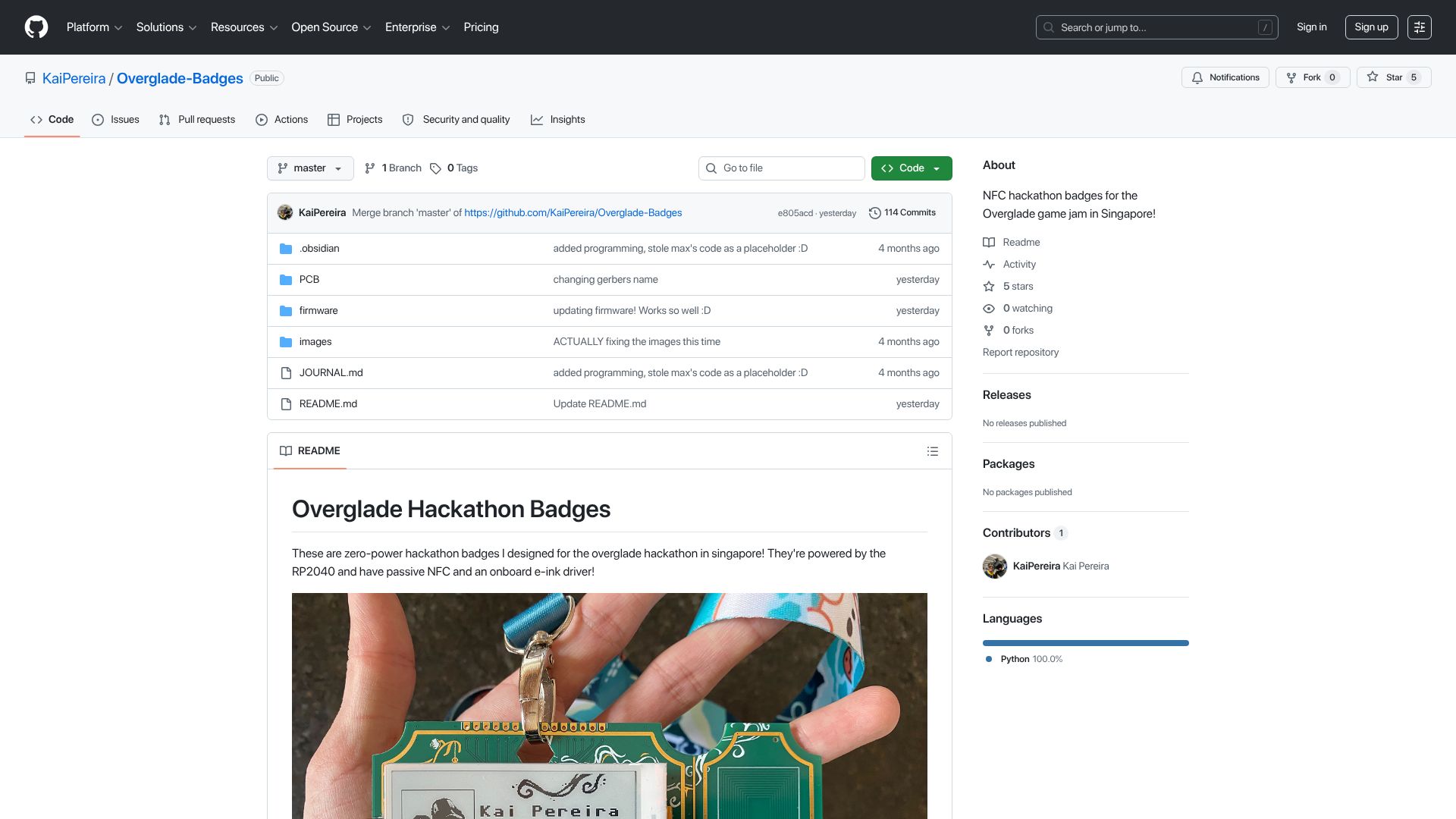This screenshot has width=1456, height=819.
Task: Expand the Enterprise menu
Action: (x=417, y=27)
